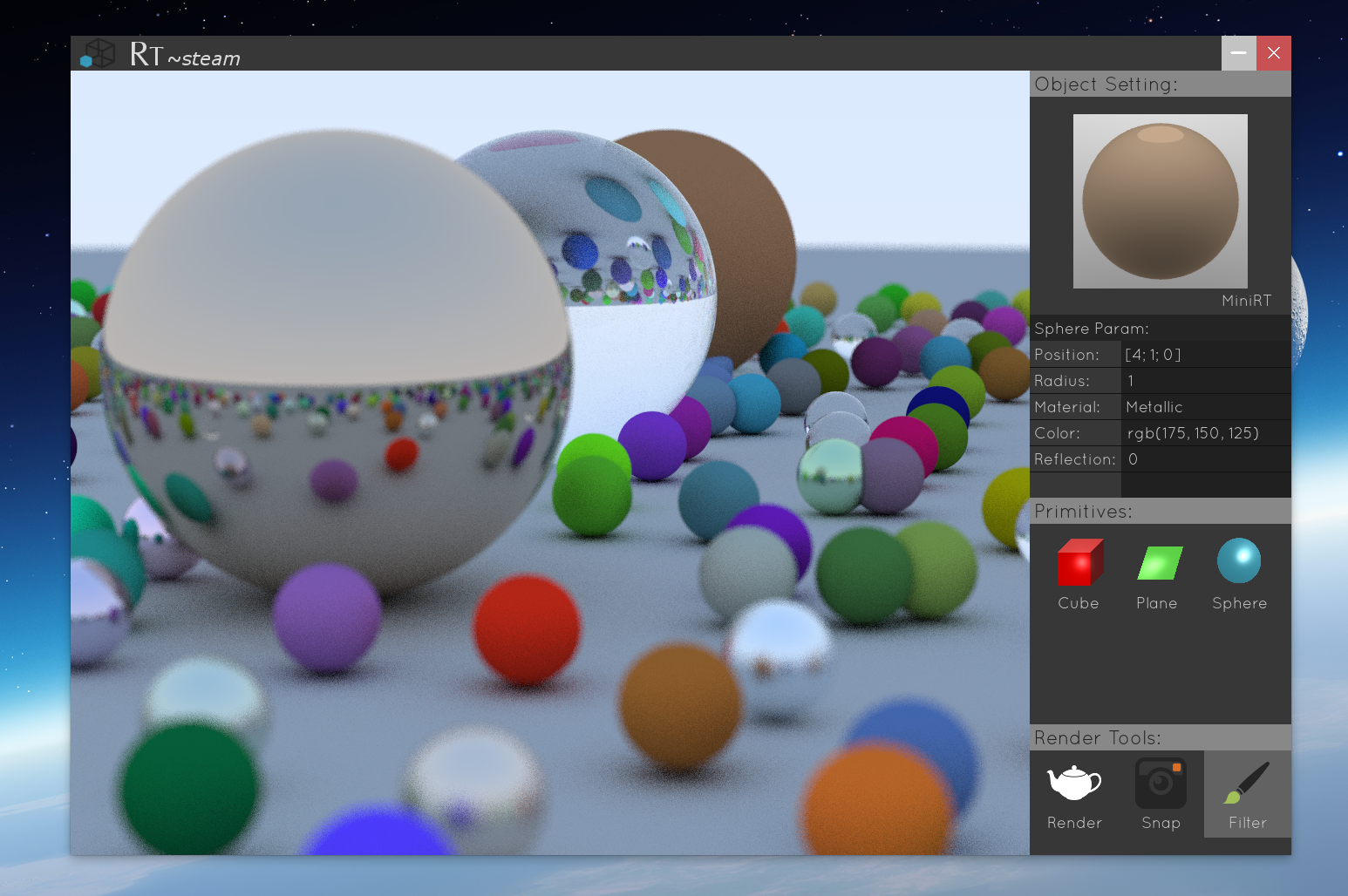The image size is (1348, 896).
Task: Click the Render Tools section header
Action: 1161,738
